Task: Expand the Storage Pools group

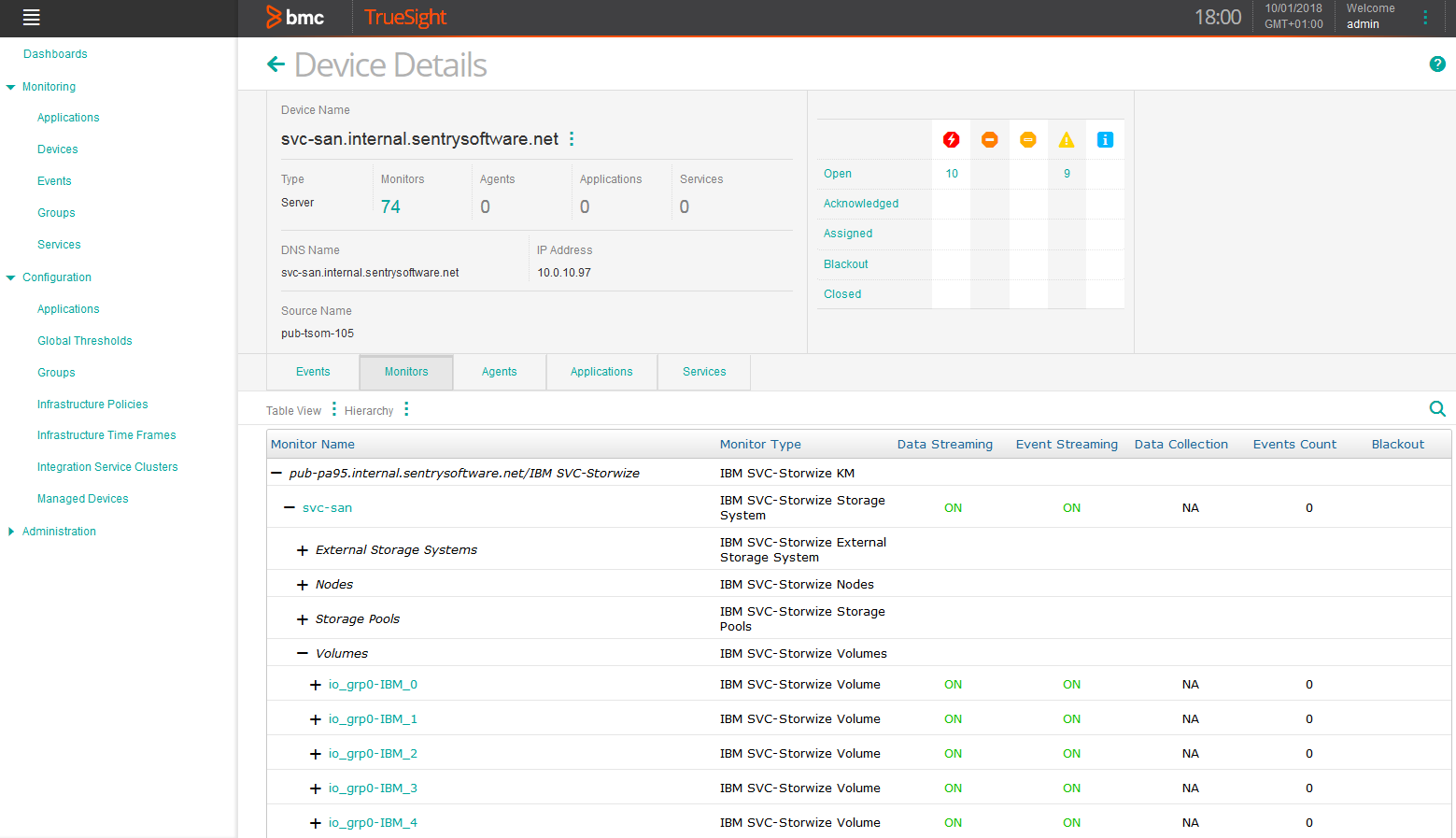Action: click(302, 618)
